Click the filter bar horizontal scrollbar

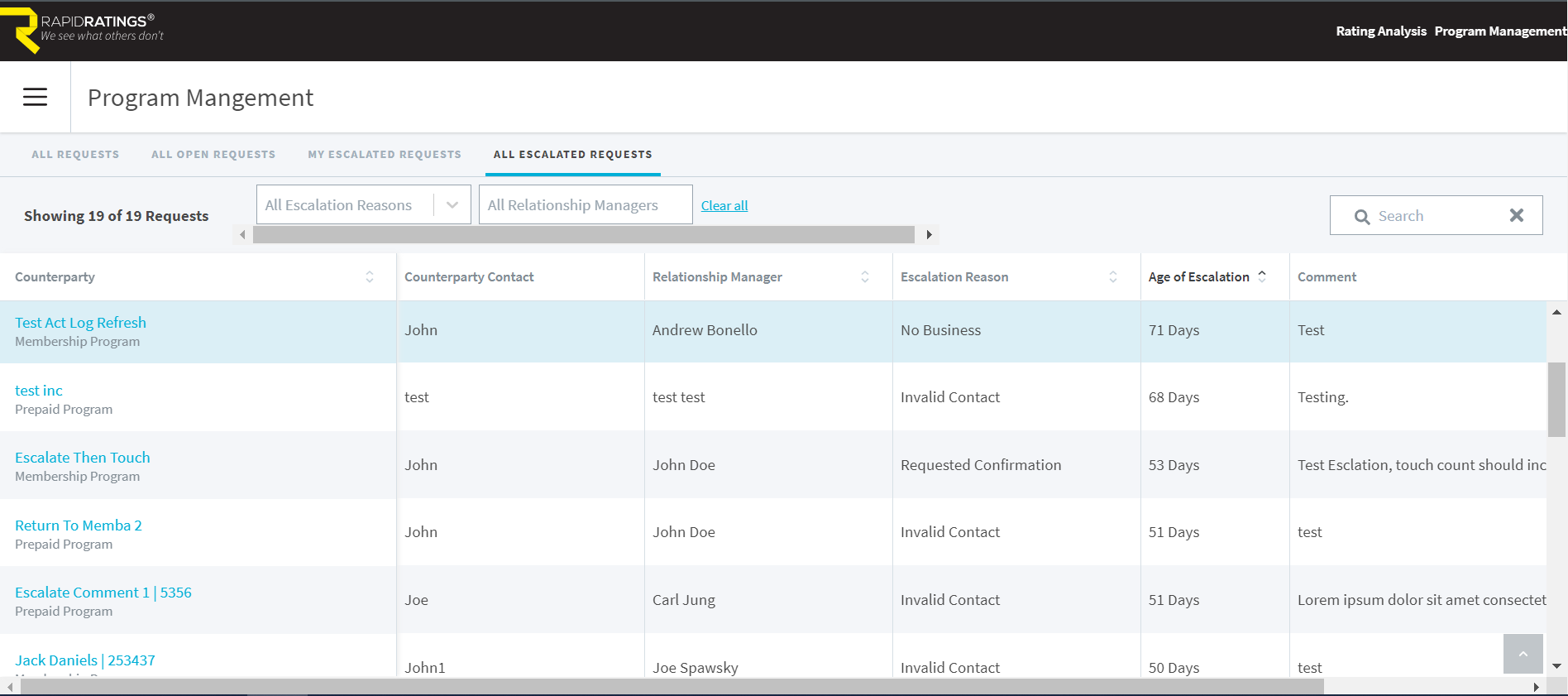tap(584, 235)
